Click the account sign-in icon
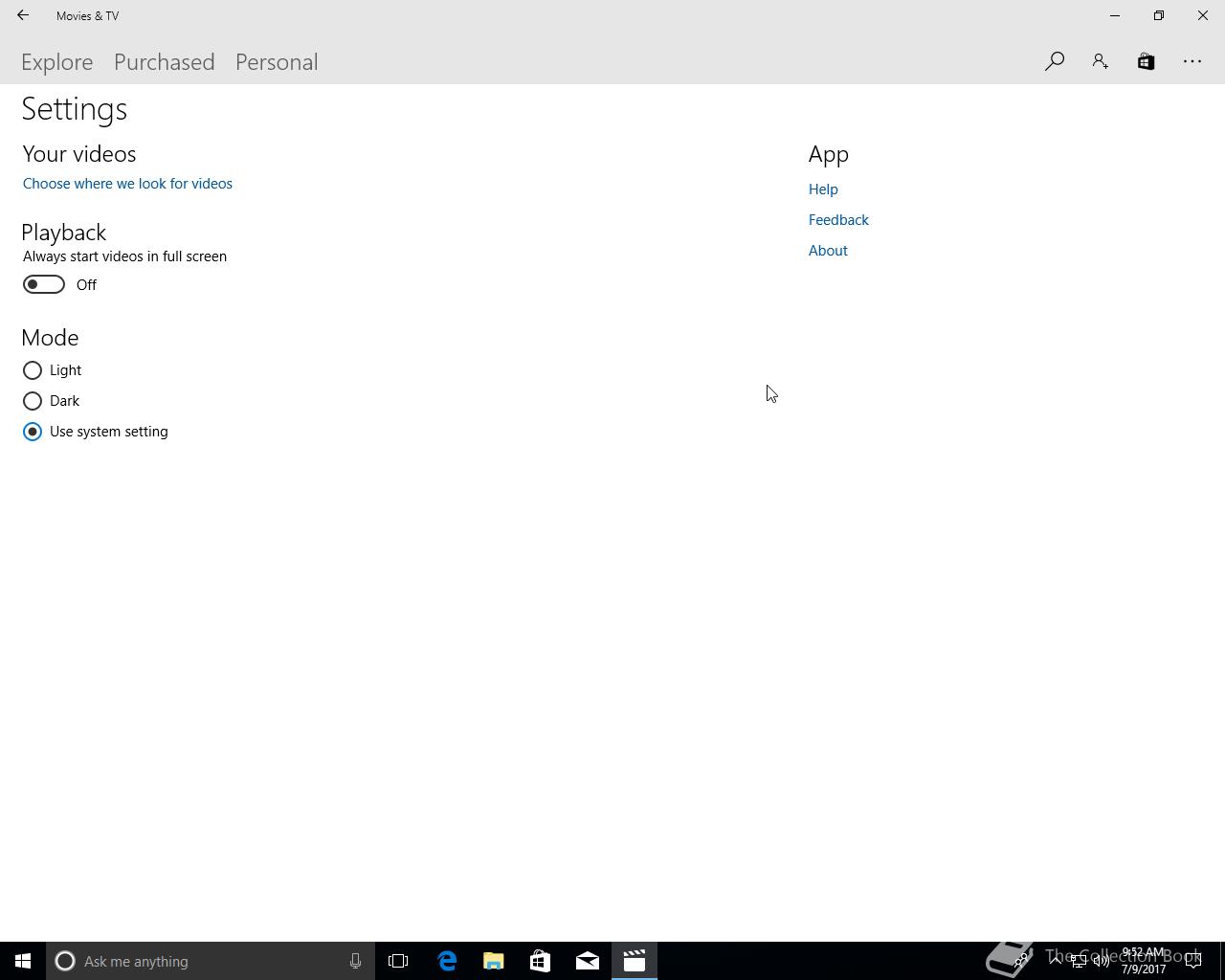Image resolution: width=1225 pixels, height=980 pixels. 1100,60
